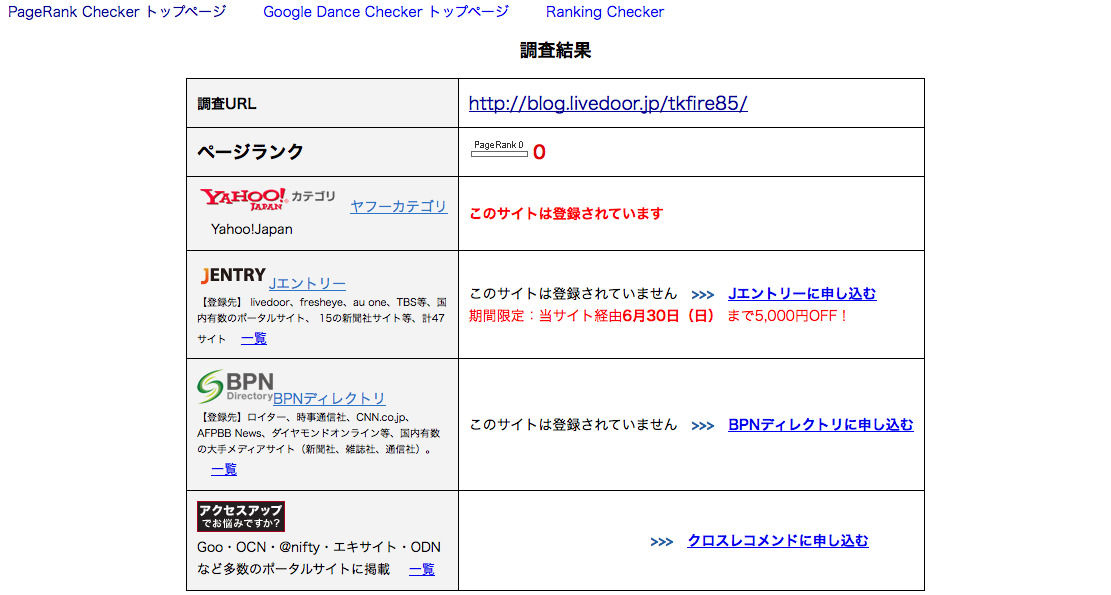The image size is (1111, 595).
Task: Open the blog.livedoor.jp/tkfire85 URL
Action: pos(608,103)
